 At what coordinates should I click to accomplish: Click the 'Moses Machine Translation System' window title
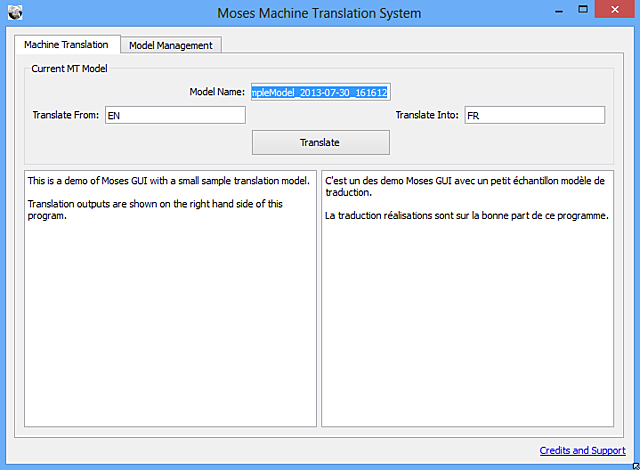pos(319,13)
